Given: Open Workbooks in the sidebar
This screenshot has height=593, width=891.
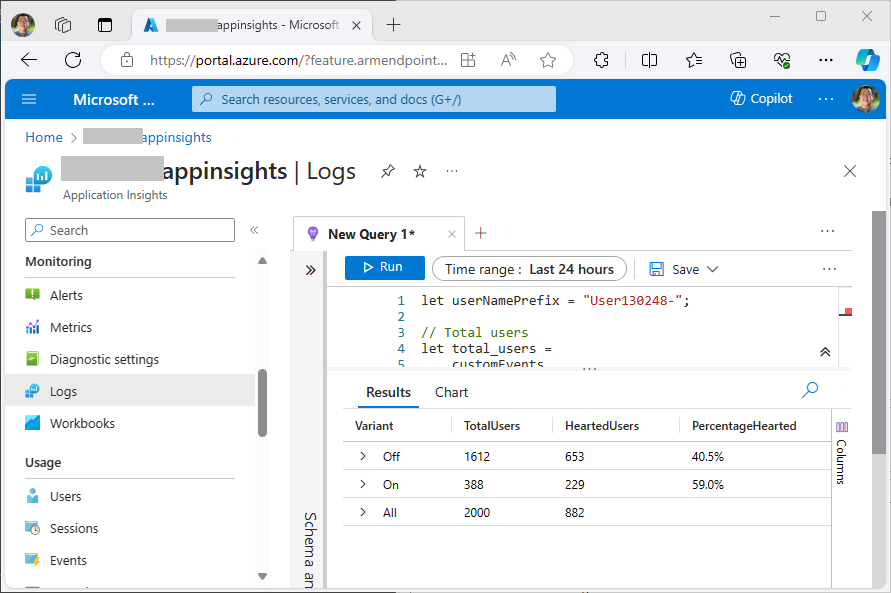Looking at the screenshot, I should coord(82,423).
